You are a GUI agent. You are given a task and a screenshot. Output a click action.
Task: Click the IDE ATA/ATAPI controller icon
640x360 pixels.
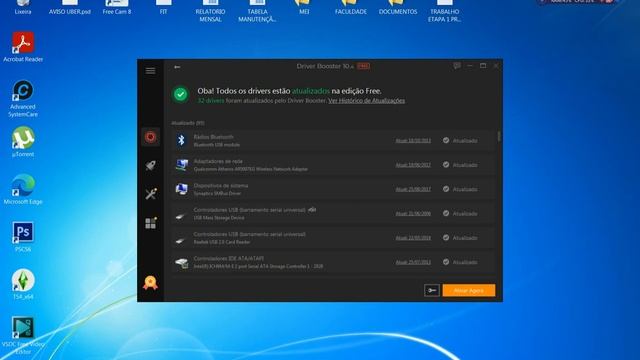tap(182, 263)
